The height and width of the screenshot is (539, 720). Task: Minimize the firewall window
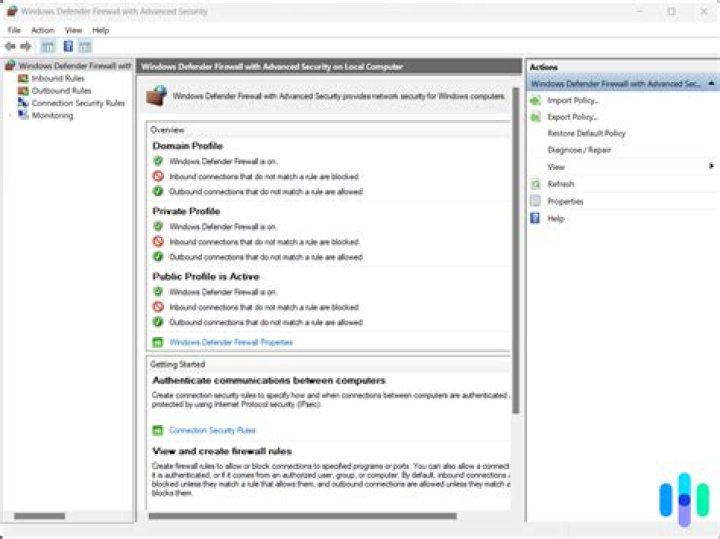point(640,11)
